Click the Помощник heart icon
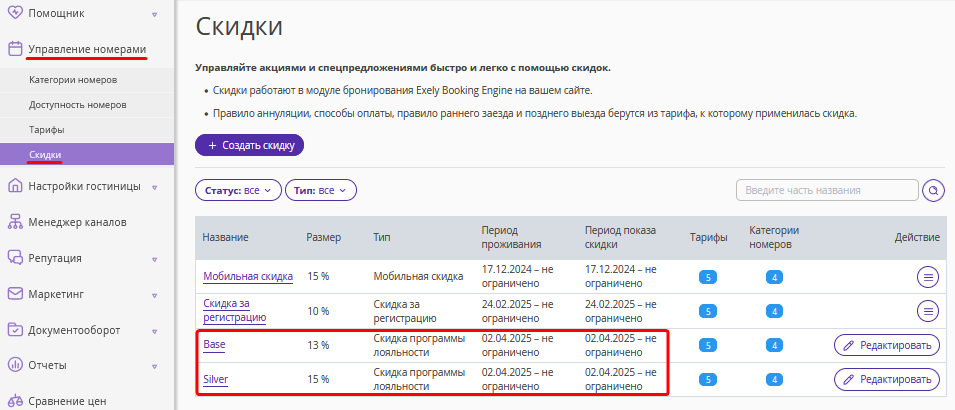The image size is (955, 410). point(15,13)
